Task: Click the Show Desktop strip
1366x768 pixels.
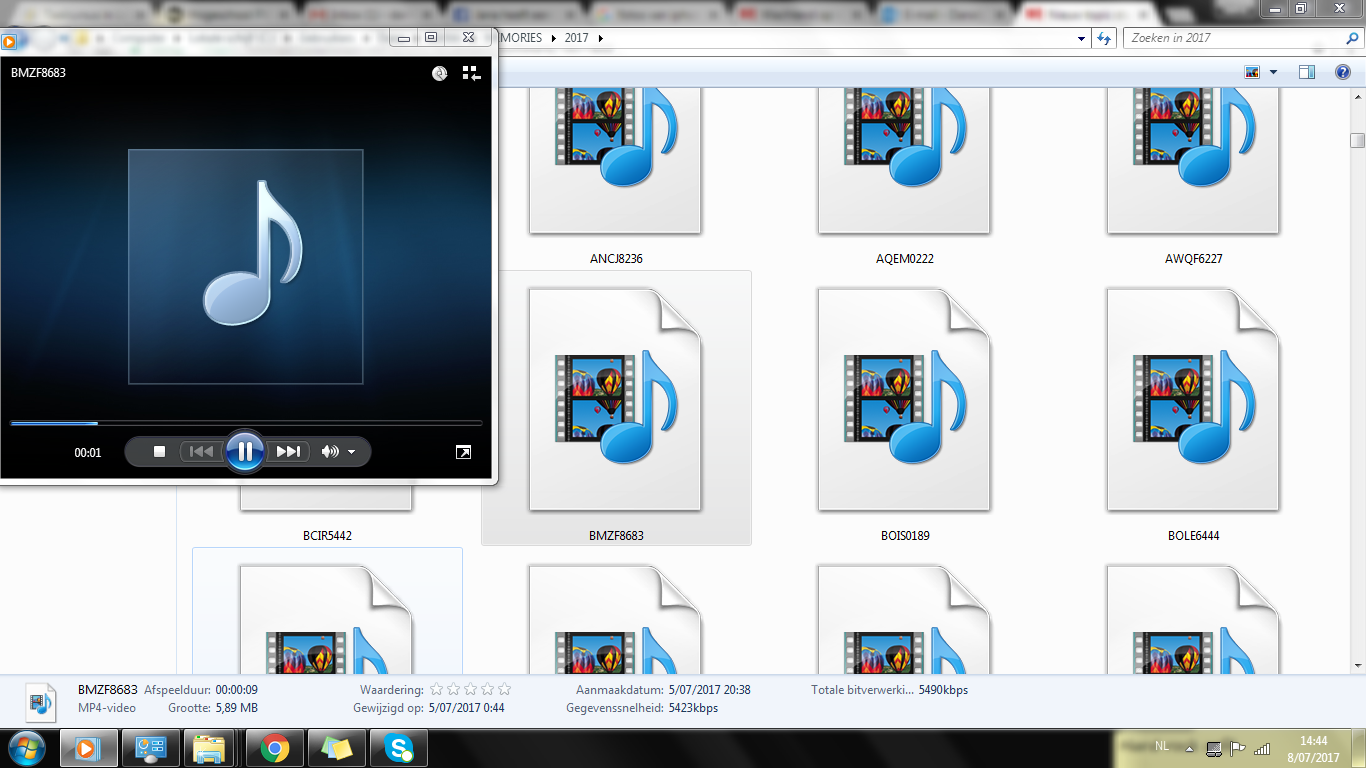Action: [x=1359, y=749]
